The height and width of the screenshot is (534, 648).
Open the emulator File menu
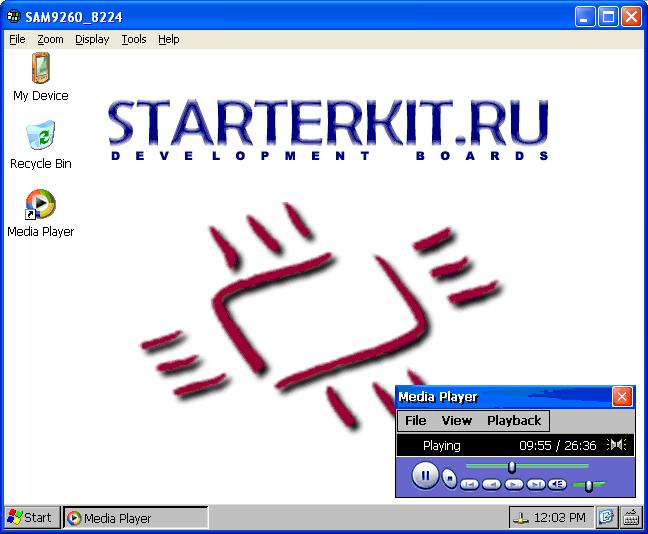17,39
